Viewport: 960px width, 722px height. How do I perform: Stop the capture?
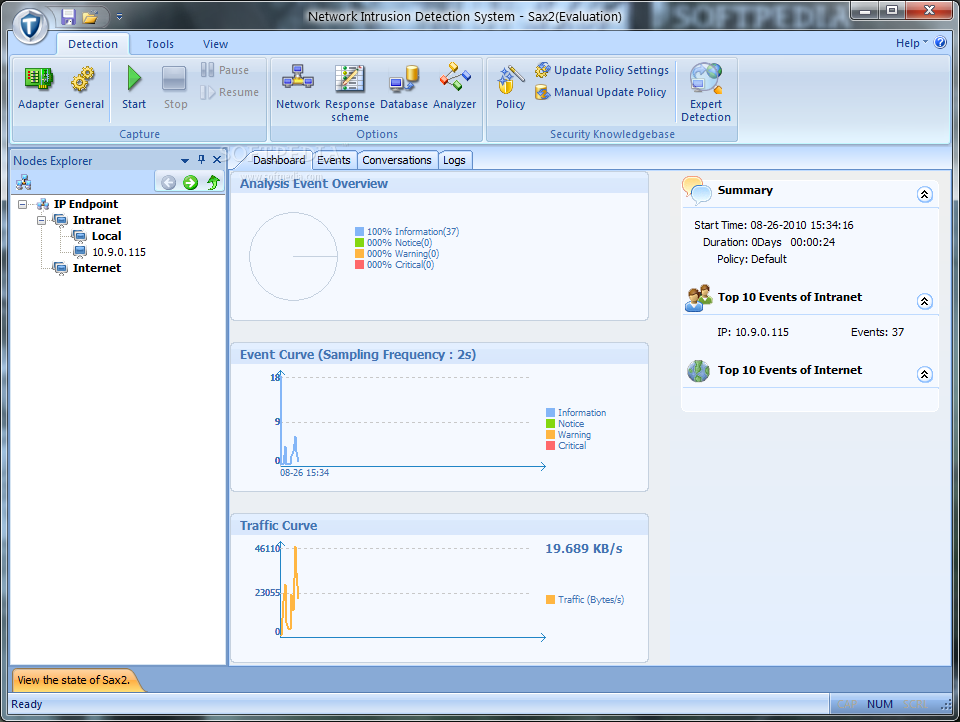(175, 88)
